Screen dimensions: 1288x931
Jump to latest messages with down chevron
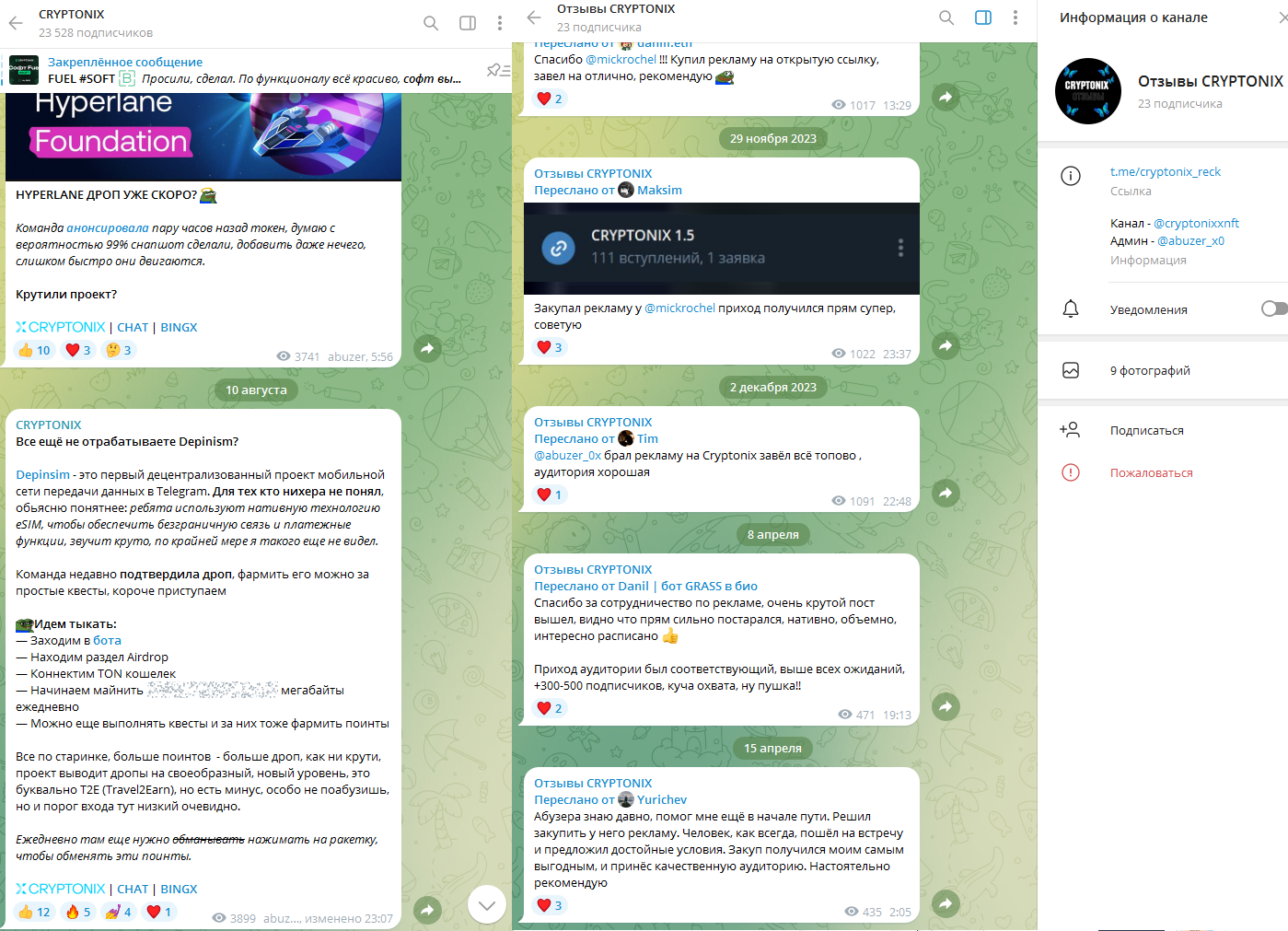(x=487, y=905)
